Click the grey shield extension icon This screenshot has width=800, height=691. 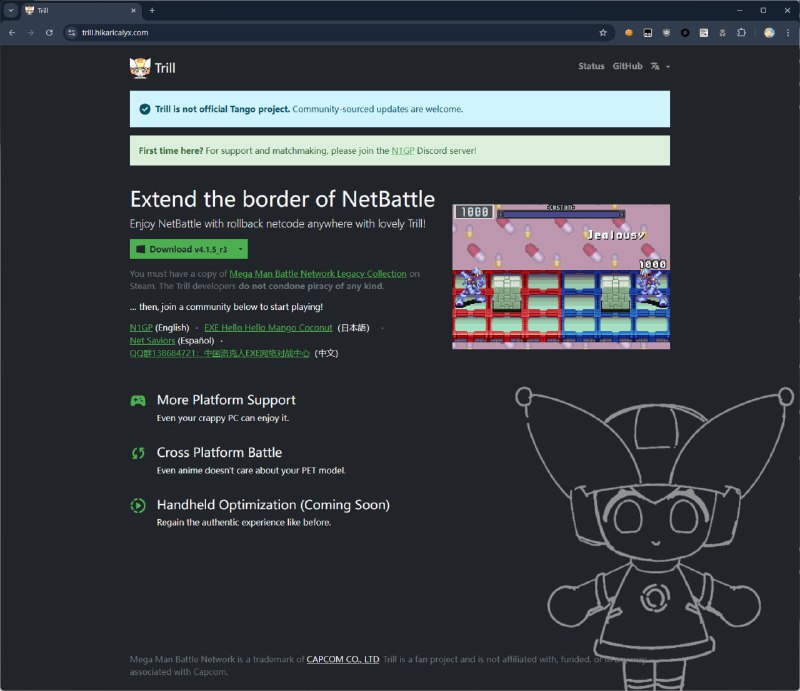(666, 33)
